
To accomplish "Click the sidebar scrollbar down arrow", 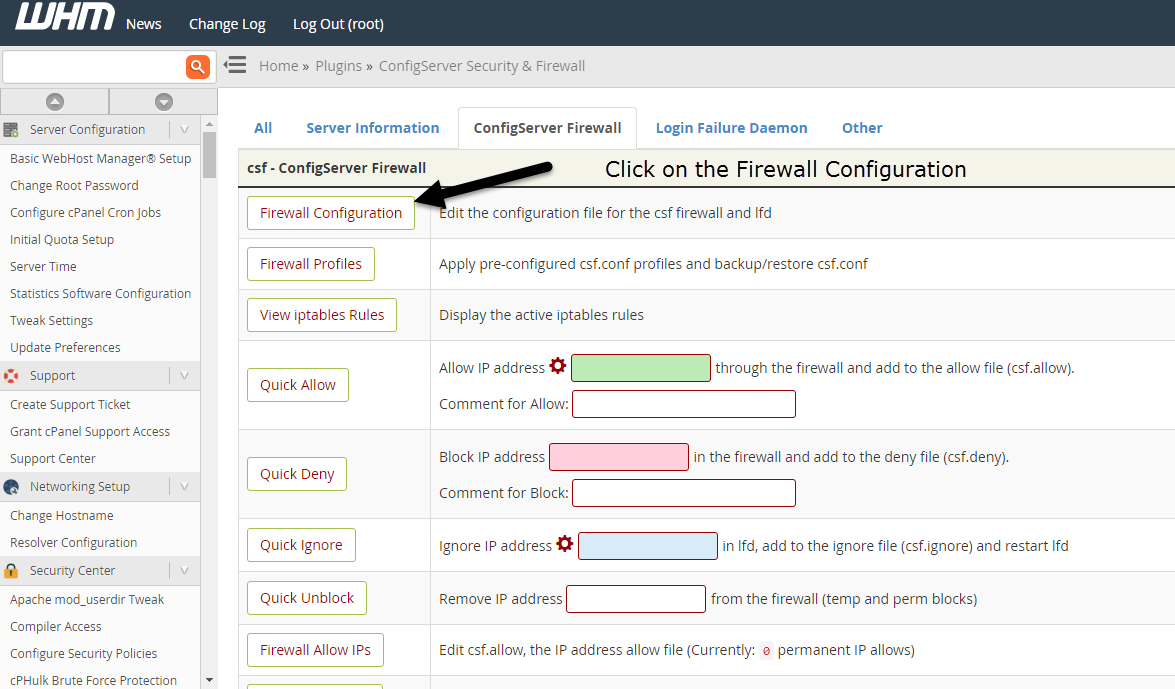I will coord(209,680).
